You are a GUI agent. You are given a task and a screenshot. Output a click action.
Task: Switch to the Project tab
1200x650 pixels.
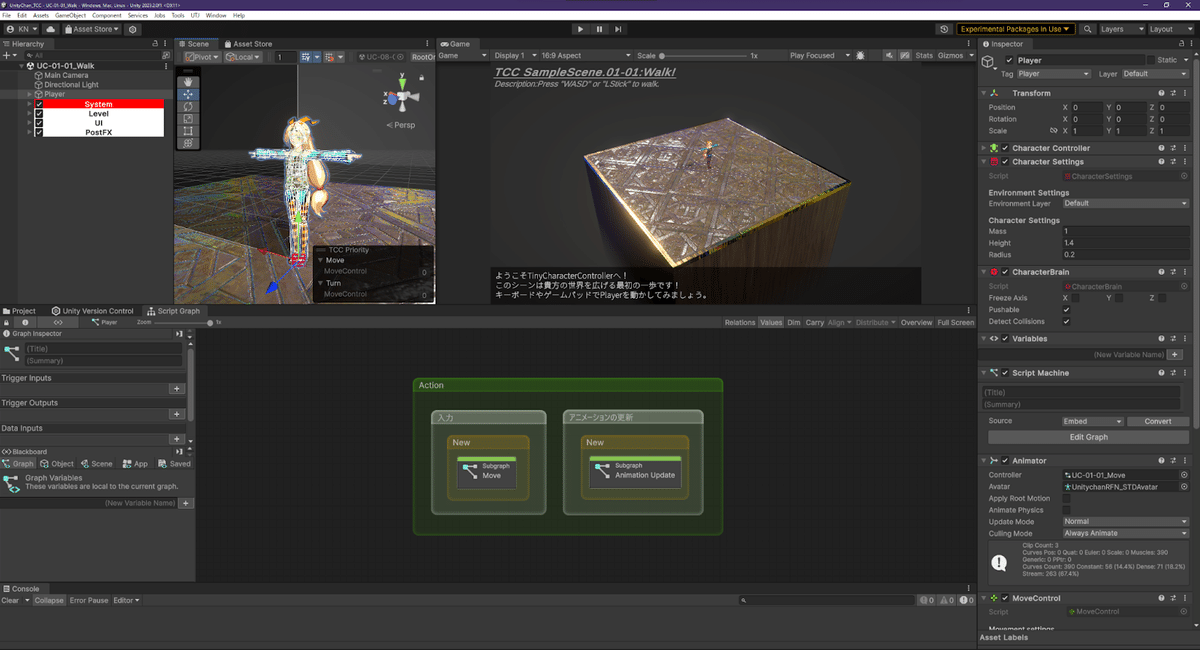click(20, 311)
